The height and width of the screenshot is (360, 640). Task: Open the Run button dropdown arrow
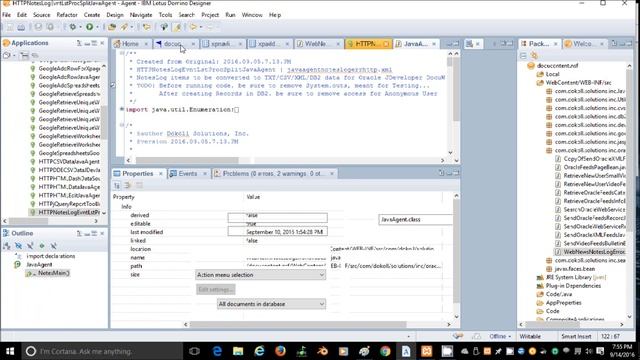tap(97, 27)
